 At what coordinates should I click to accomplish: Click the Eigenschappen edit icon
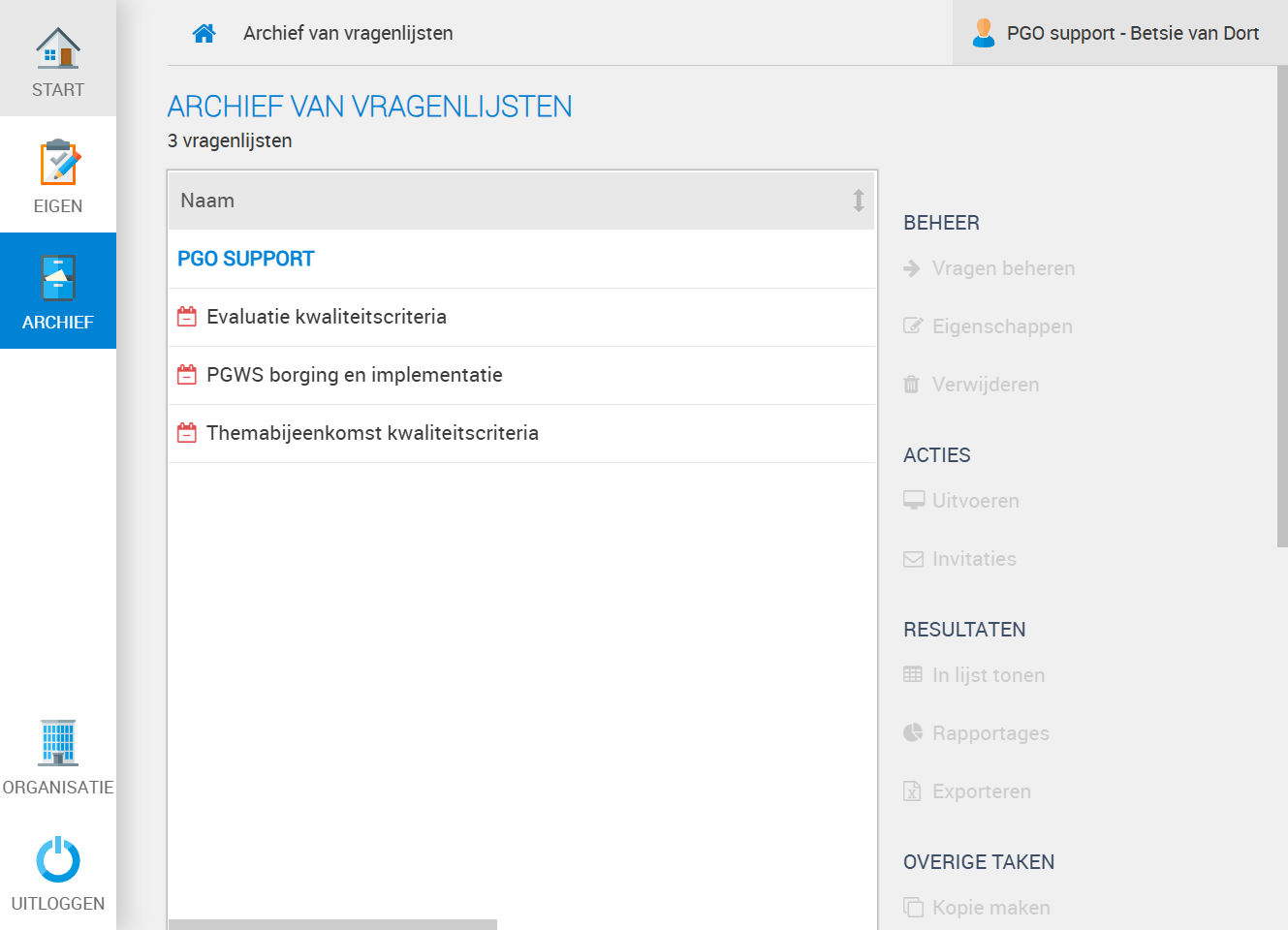pyautogui.click(x=913, y=325)
